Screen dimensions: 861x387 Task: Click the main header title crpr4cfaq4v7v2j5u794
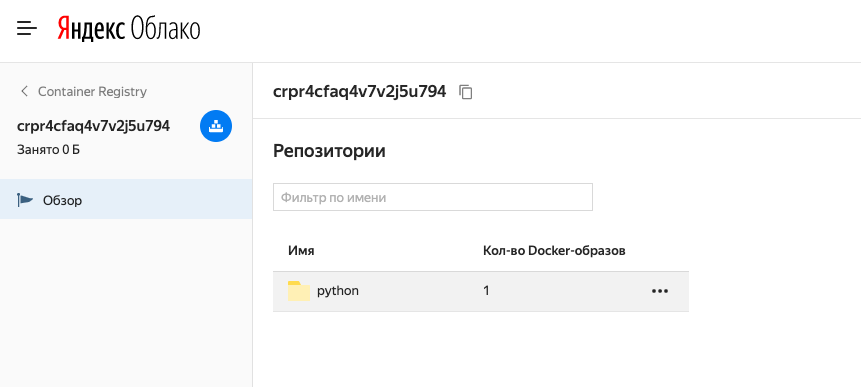click(359, 91)
